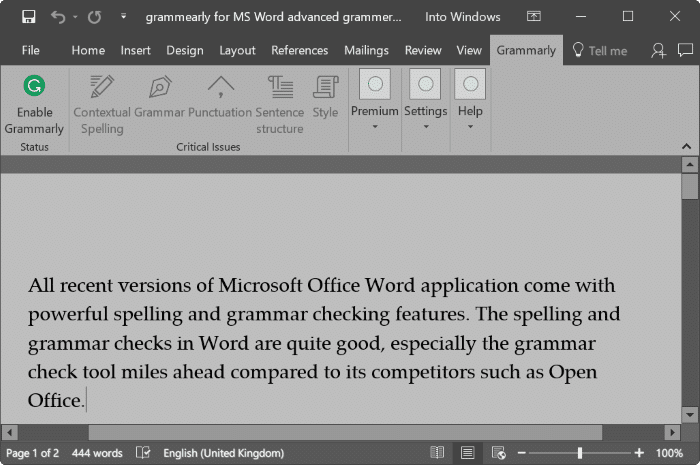Click the zoom in plus button

point(639,453)
